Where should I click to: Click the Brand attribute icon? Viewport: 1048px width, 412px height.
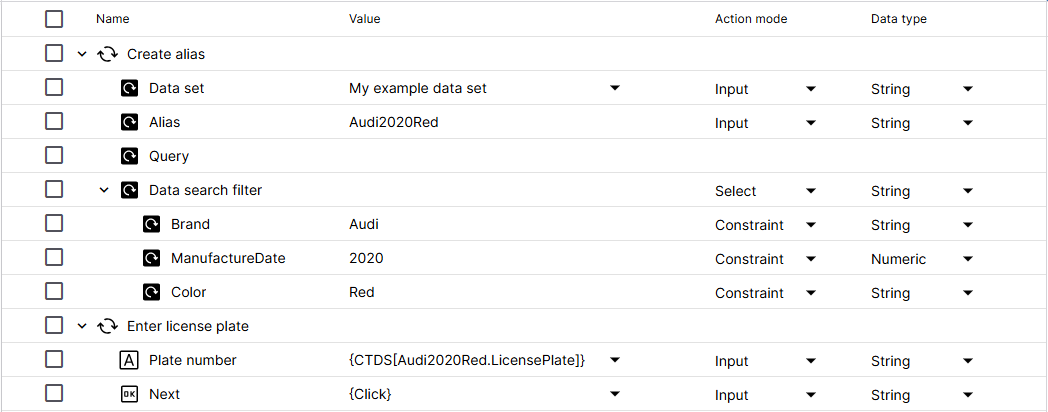[151, 224]
